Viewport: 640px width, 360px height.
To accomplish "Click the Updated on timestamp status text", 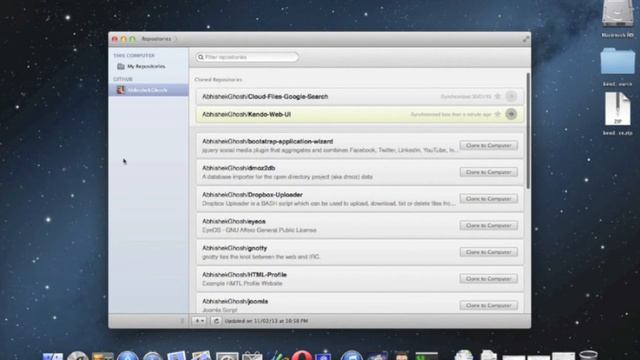I will [x=266, y=321].
